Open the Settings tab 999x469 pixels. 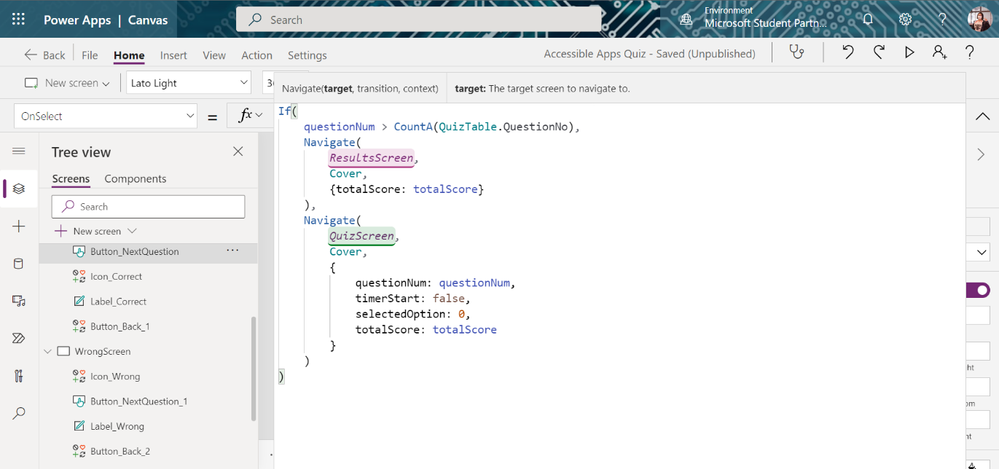click(307, 55)
